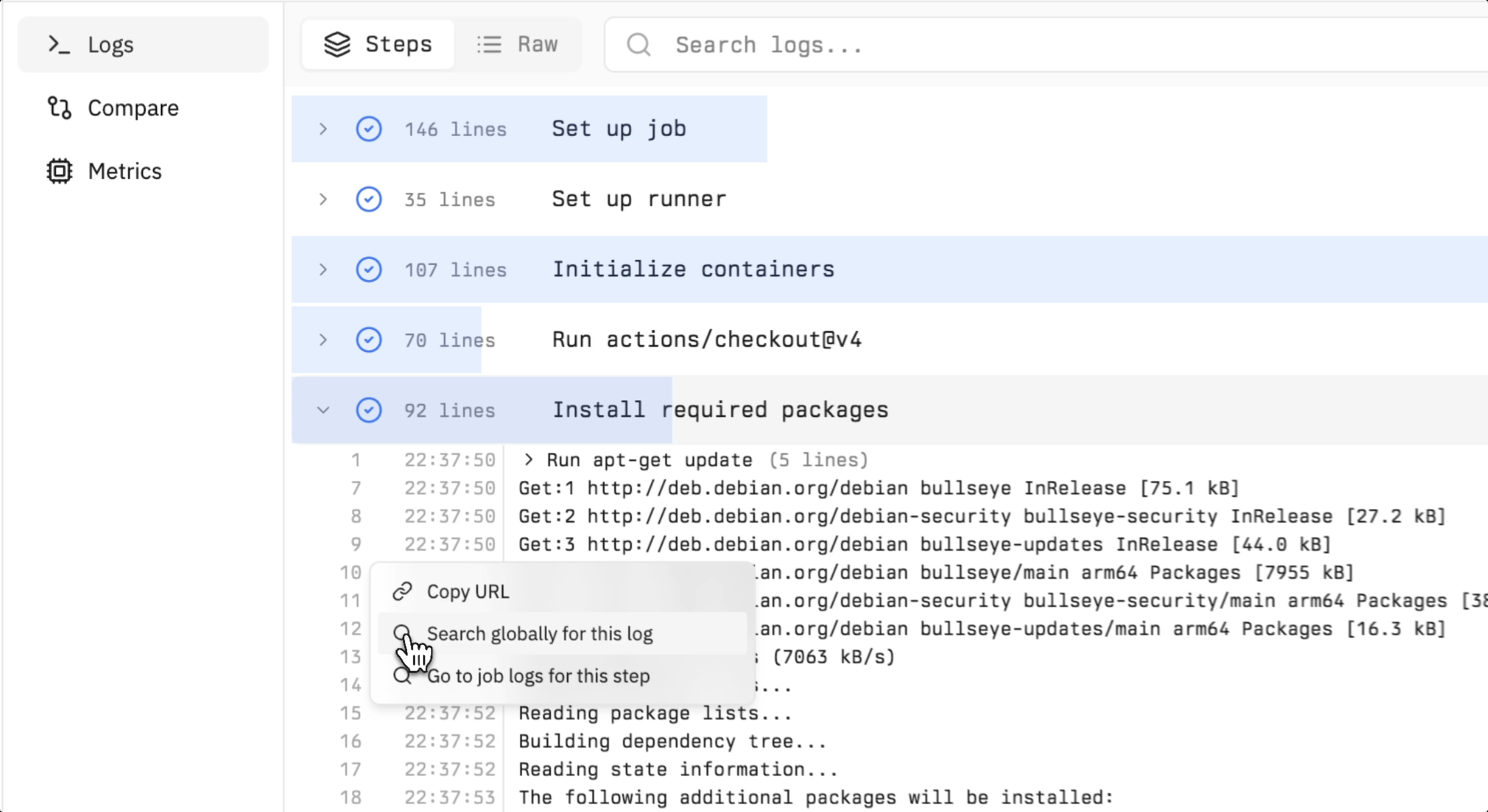Screen dimensions: 1488x812
Task: Select the Compare branch icon
Action: tap(59, 108)
